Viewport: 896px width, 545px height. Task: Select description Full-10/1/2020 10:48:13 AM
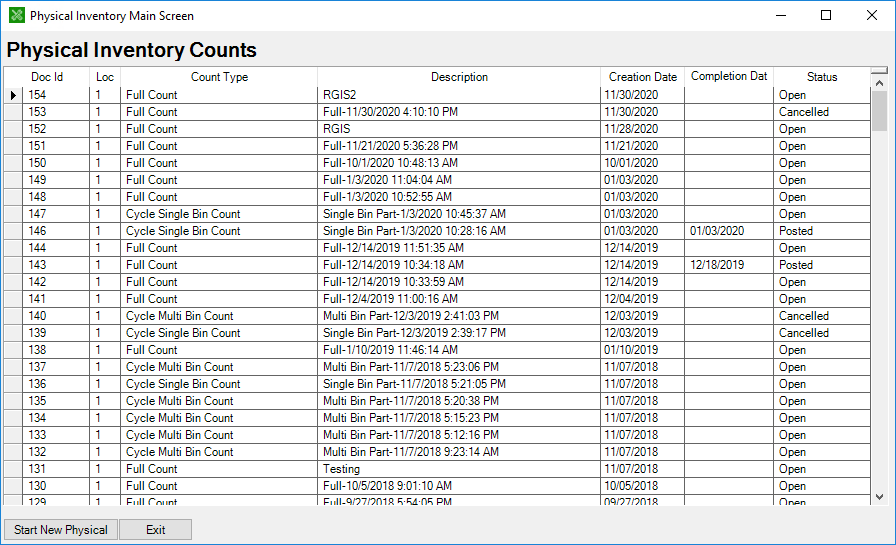point(459,163)
